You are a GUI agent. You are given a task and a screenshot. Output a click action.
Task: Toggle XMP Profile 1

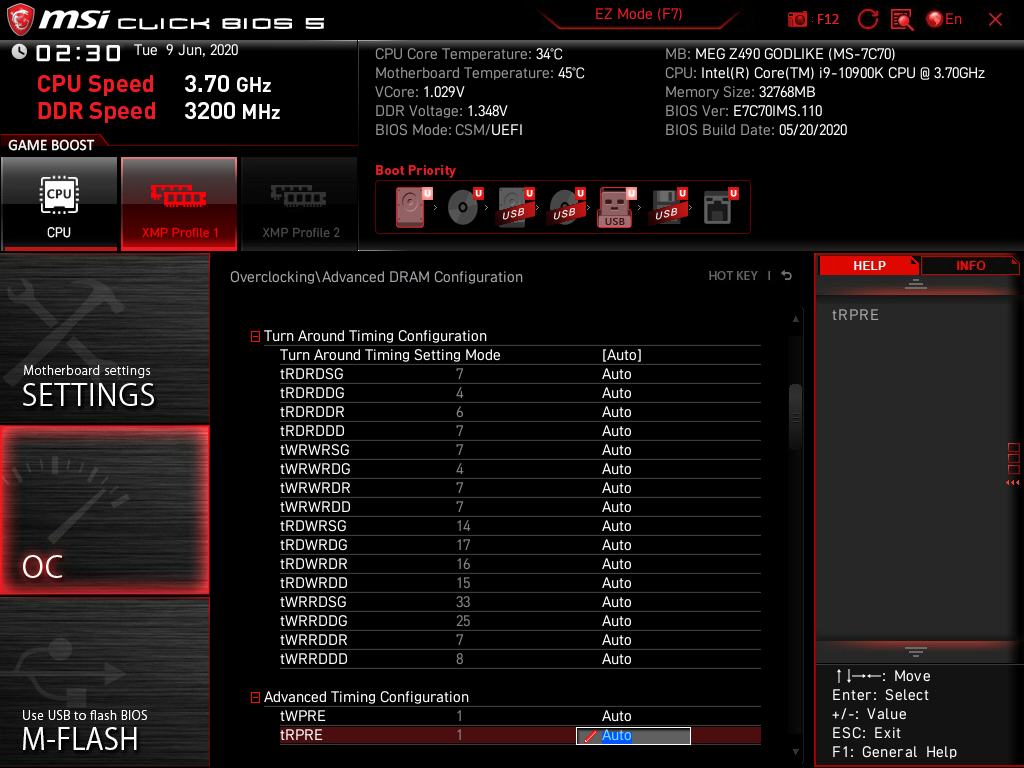[179, 203]
